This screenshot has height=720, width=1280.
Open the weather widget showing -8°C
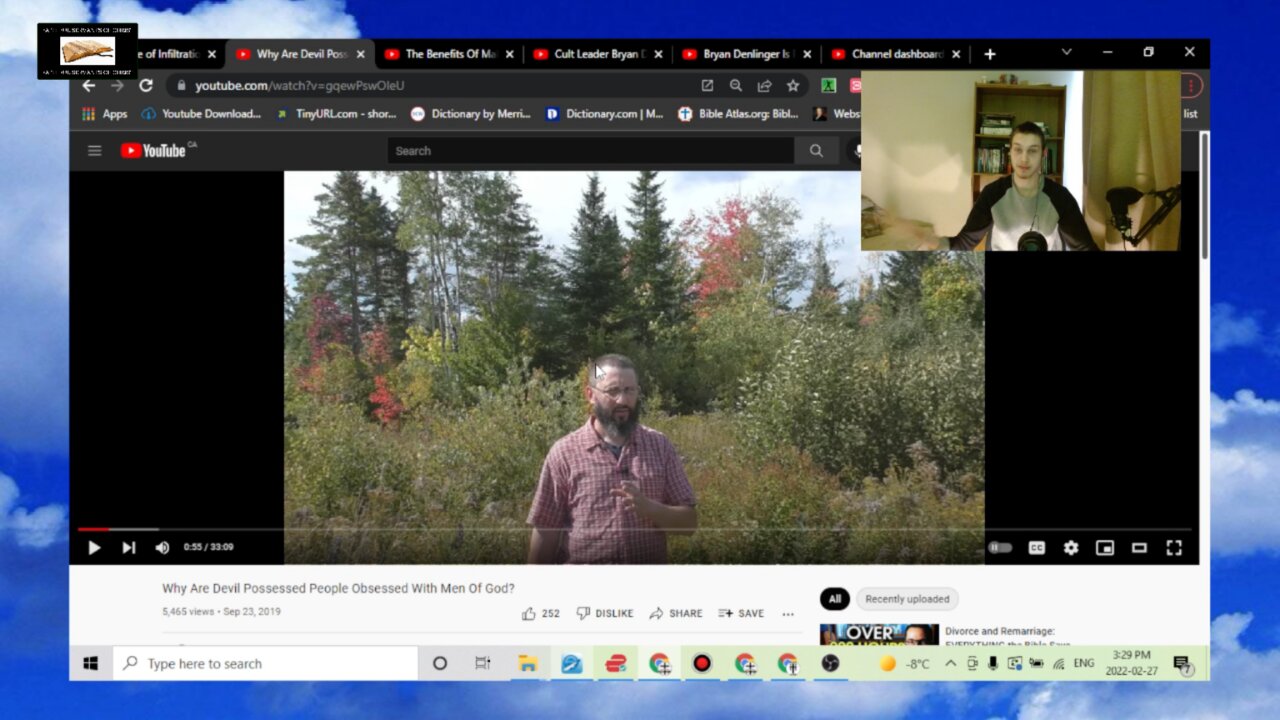904,664
